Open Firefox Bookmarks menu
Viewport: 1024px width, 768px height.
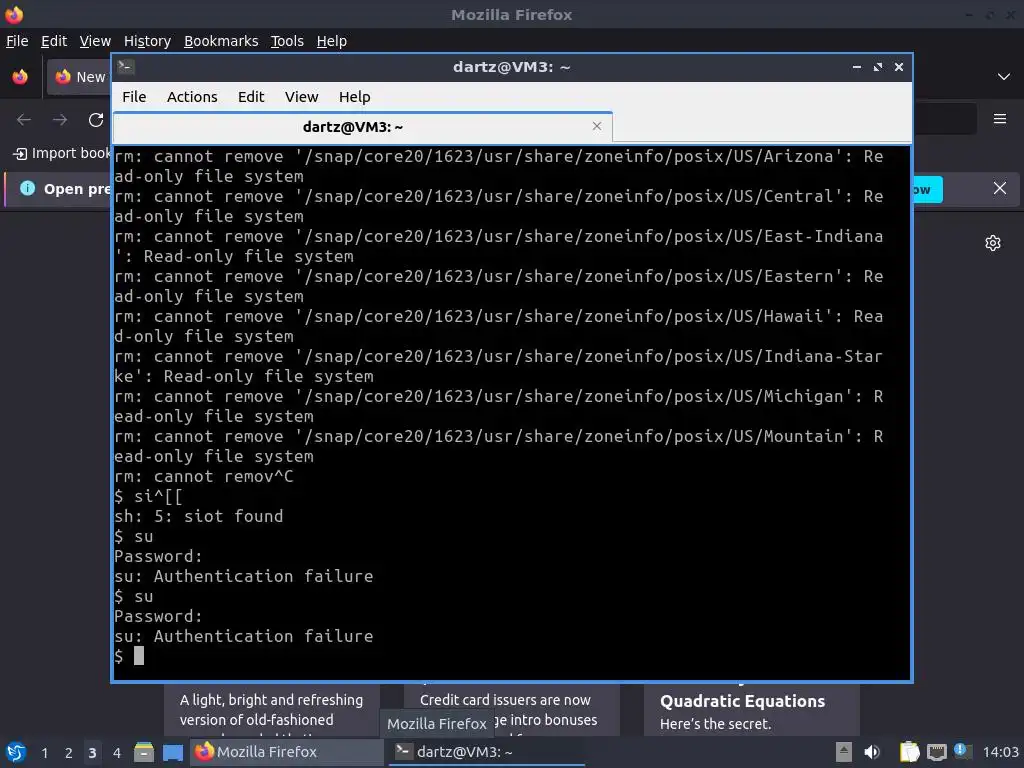221,41
